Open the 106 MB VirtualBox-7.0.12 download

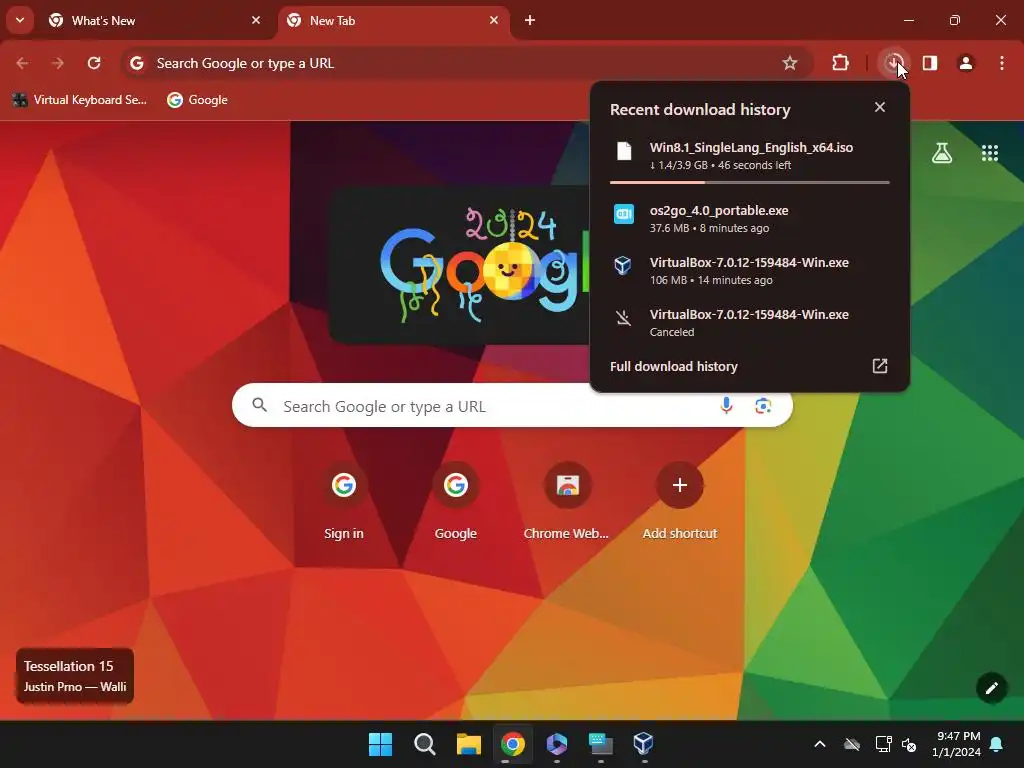[x=750, y=270]
